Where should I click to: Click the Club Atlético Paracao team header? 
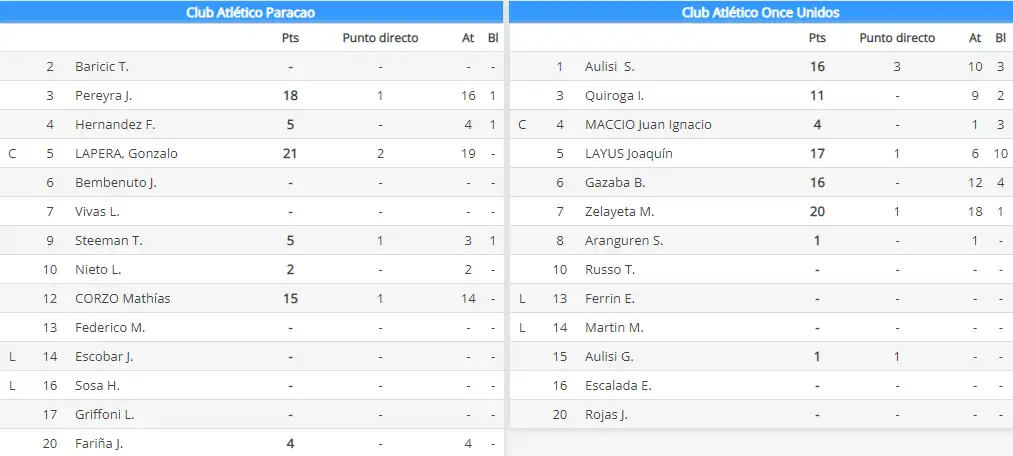pos(251,12)
